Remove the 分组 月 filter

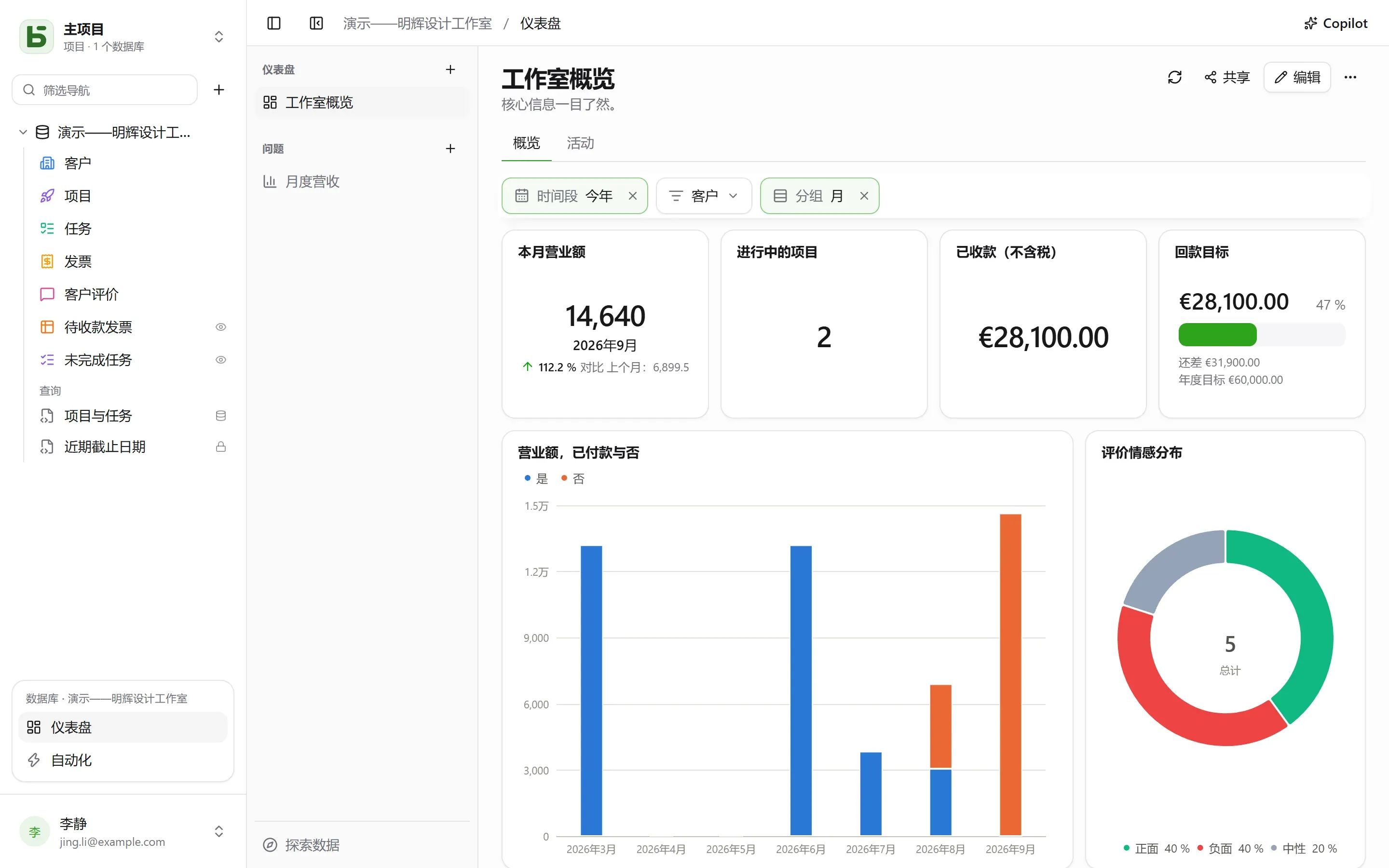[864, 196]
